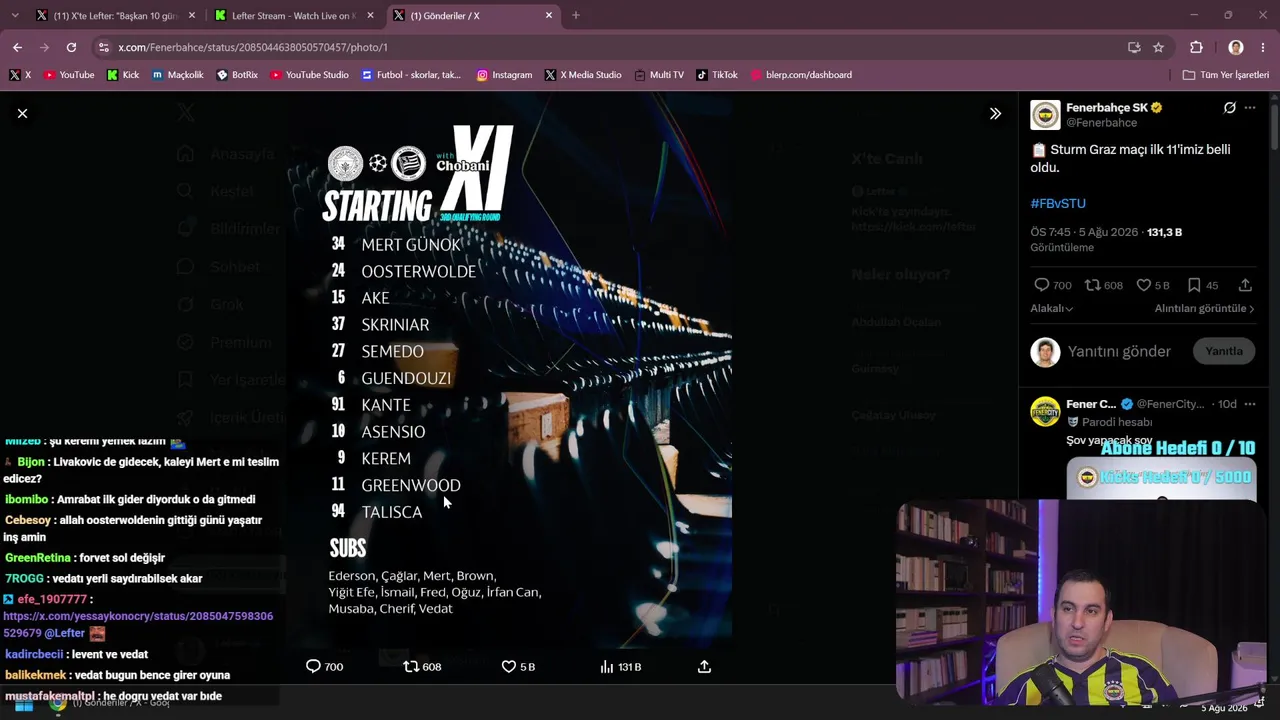
Task: Open the Futbol - skorlar bookmark
Action: tap(411, 75)
